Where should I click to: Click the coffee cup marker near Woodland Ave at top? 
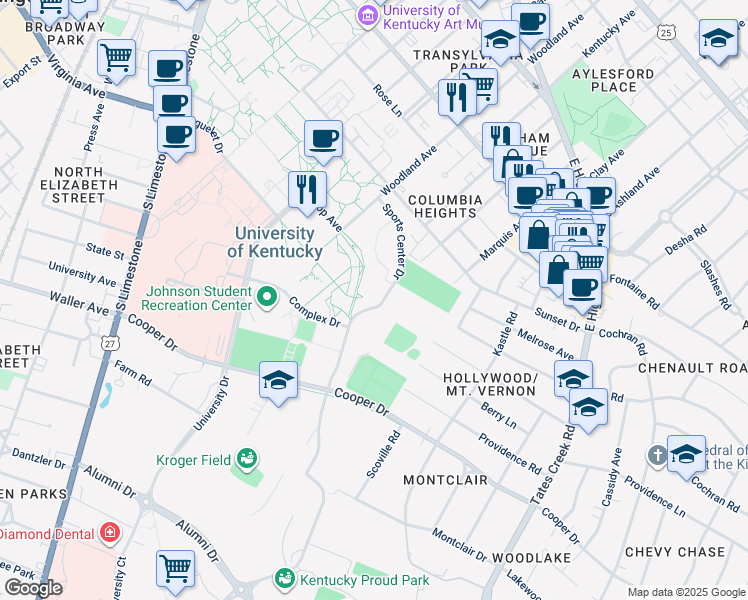[531, 23]
